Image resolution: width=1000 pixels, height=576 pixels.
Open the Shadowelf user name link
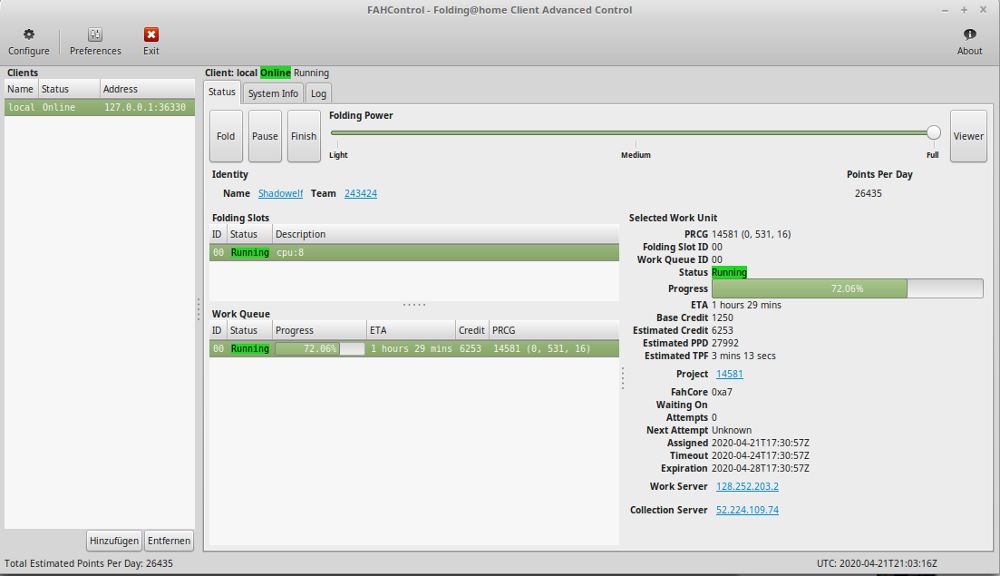(x=281, y=193)
